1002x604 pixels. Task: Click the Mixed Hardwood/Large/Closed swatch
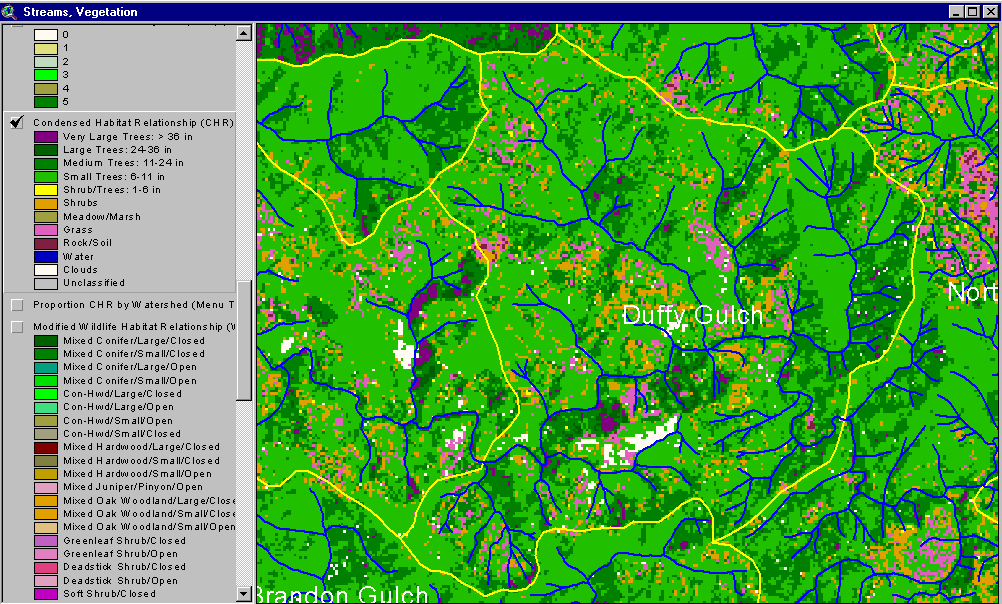tap(46, 447)
